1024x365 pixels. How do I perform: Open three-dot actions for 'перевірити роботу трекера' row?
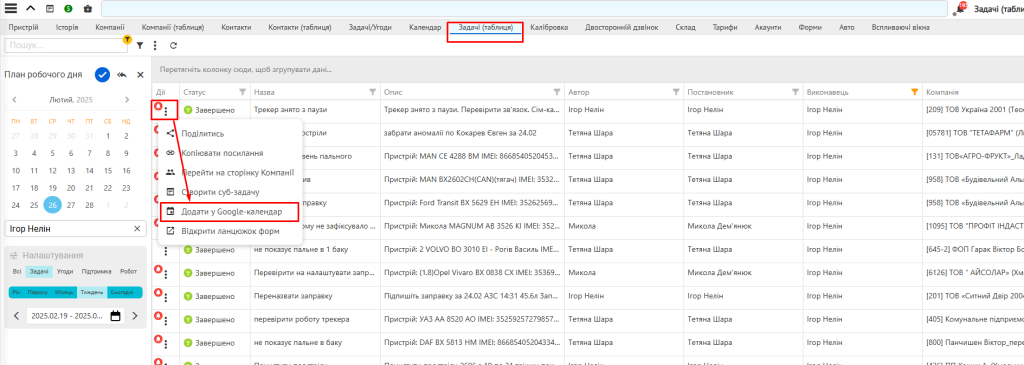[166, 321]
